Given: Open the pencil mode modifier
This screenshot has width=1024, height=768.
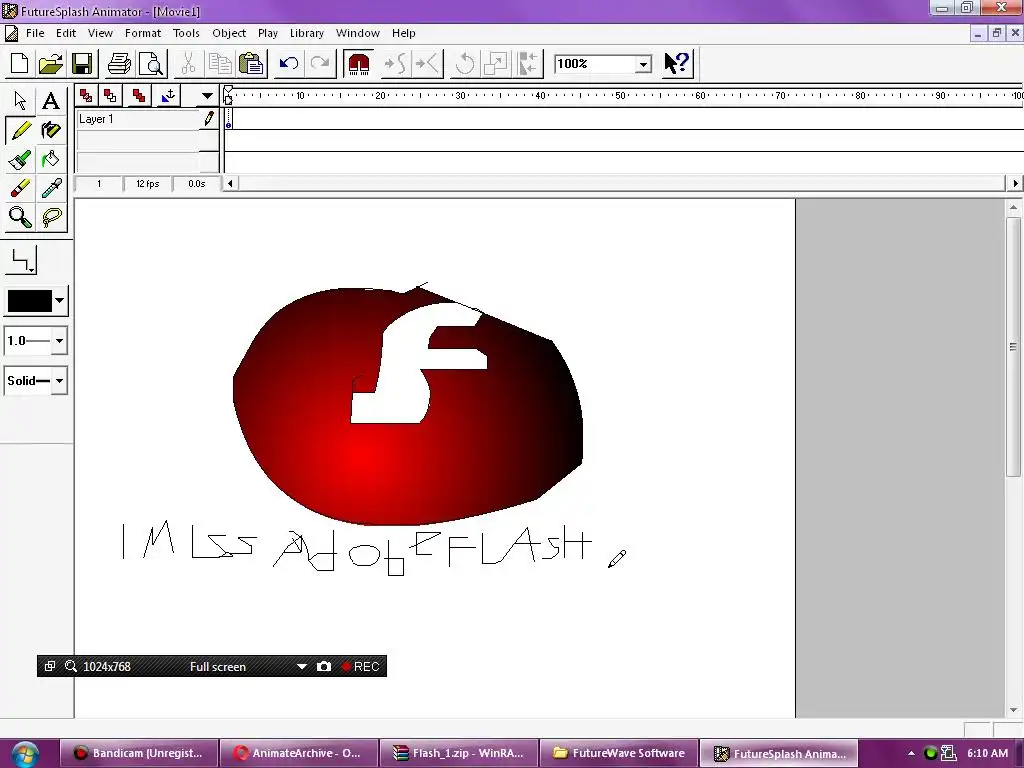Looking at the screenshot, I should (23, 260).
